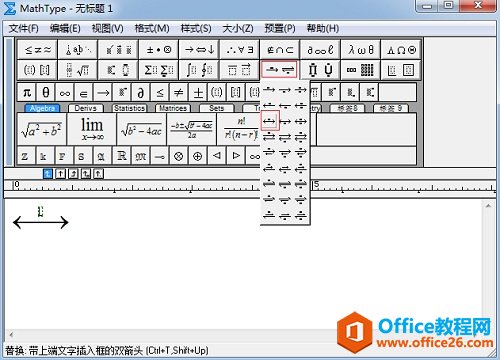
Task: Open the miscellaneous symbols palette (∂ ∞ ℓ)
Action: [320, 50]
